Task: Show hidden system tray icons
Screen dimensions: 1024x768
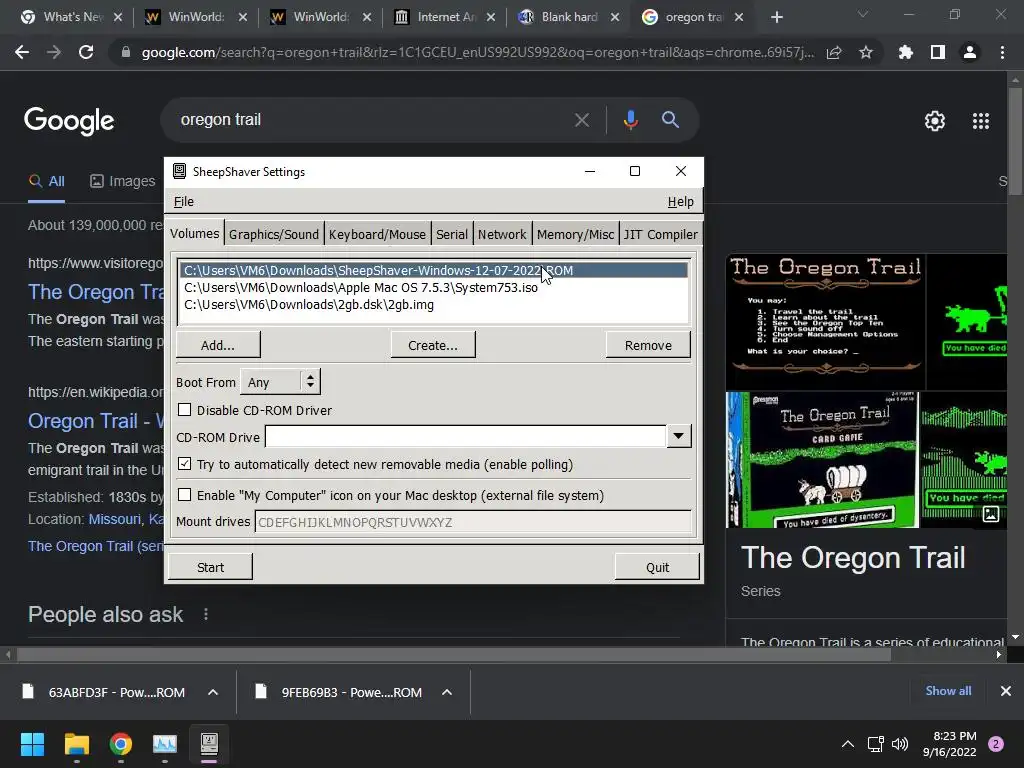Action: (x=848, y=744)
